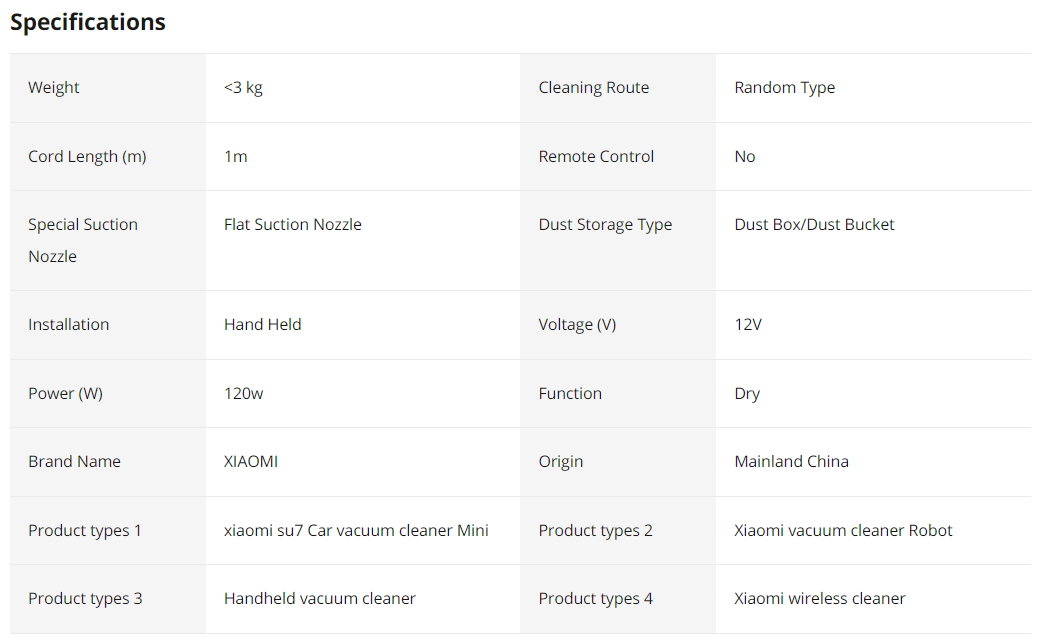The height and width of the screenshot is (644, 1042).
Task: Select the XIAOMI brand name value
Action: point(251,461)
